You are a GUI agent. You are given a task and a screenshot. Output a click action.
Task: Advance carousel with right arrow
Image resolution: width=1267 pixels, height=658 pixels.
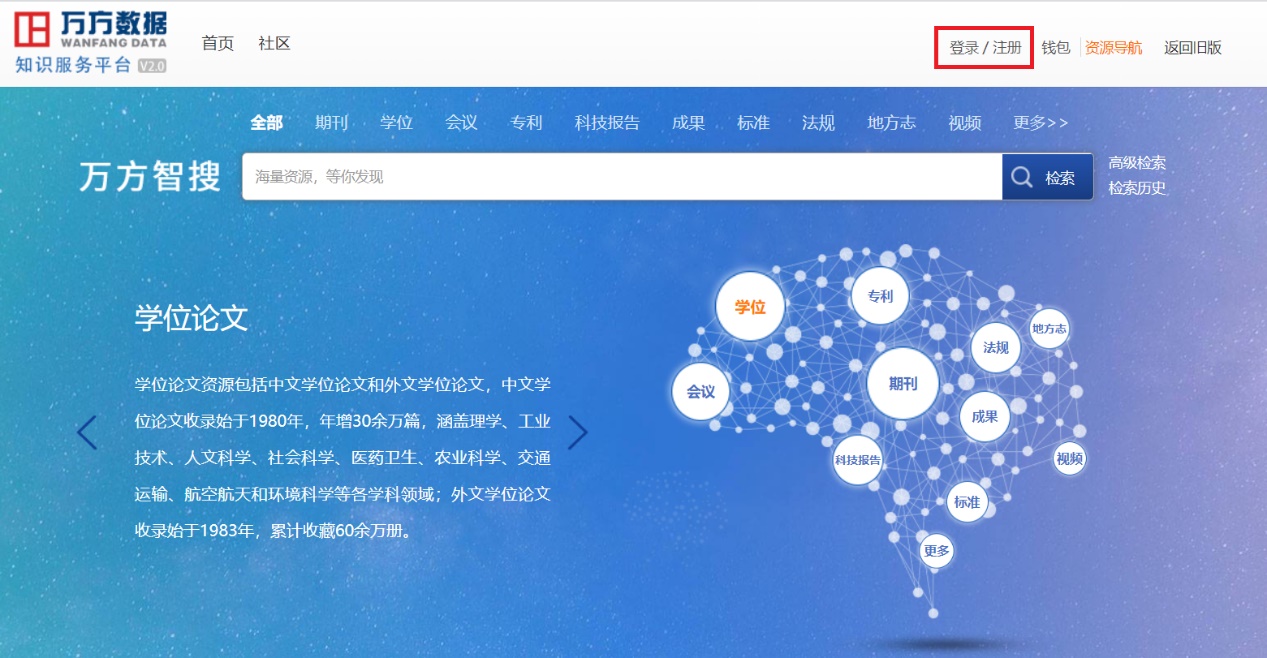[x=577, y=432]
